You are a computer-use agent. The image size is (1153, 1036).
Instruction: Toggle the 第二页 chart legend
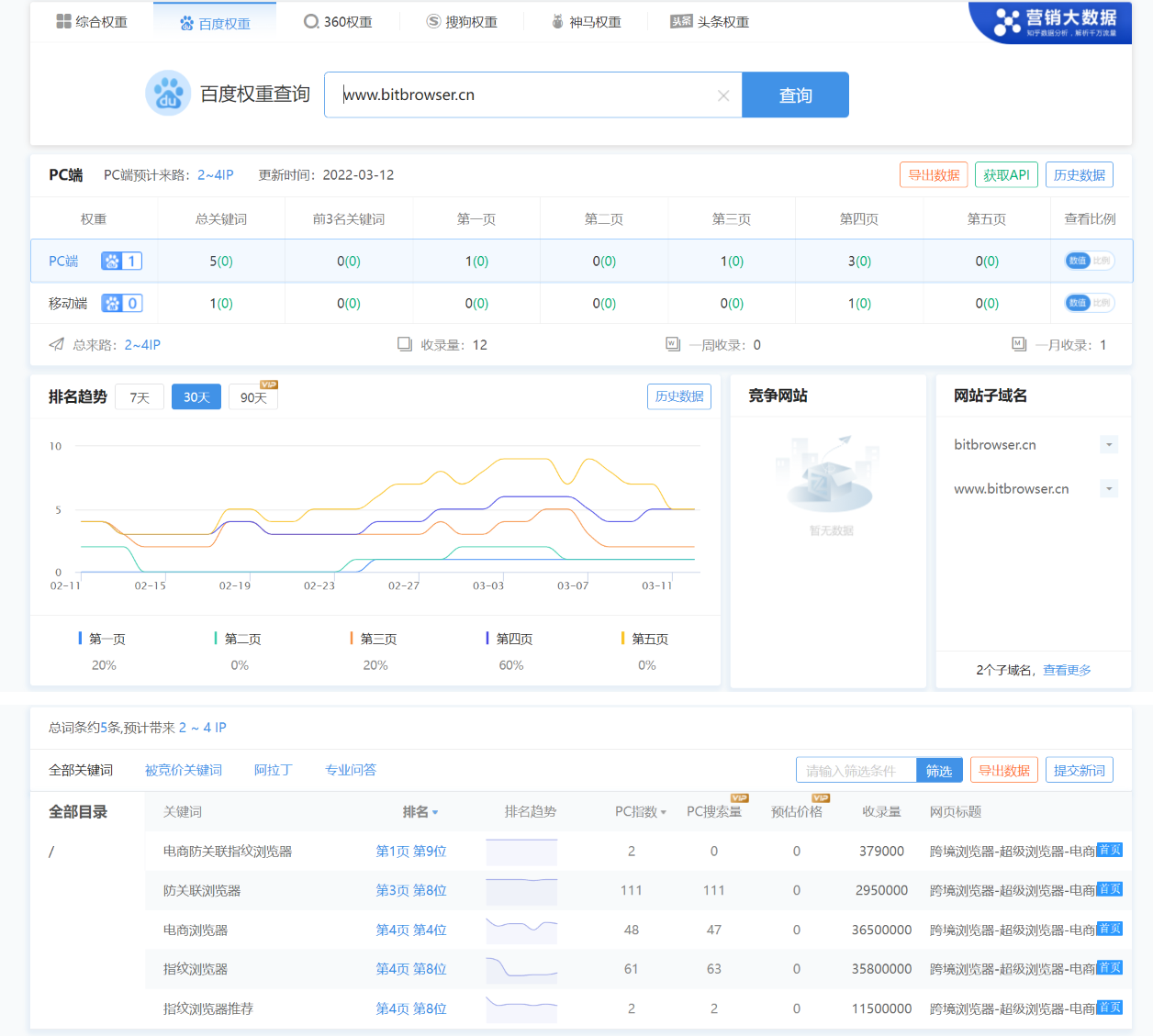(239, 639)
